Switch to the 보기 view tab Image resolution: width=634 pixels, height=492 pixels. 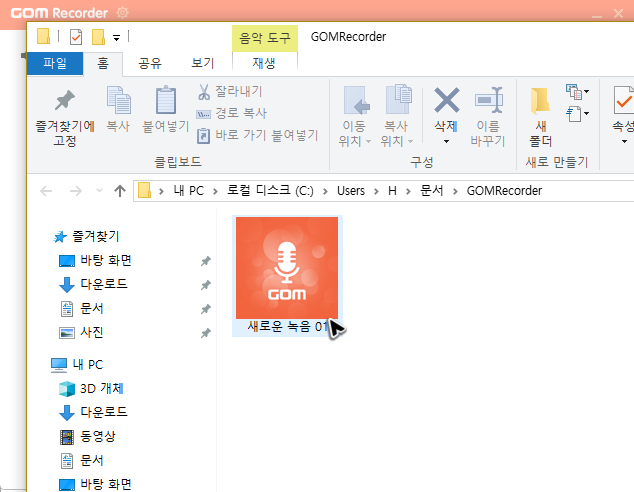[202, 63]
